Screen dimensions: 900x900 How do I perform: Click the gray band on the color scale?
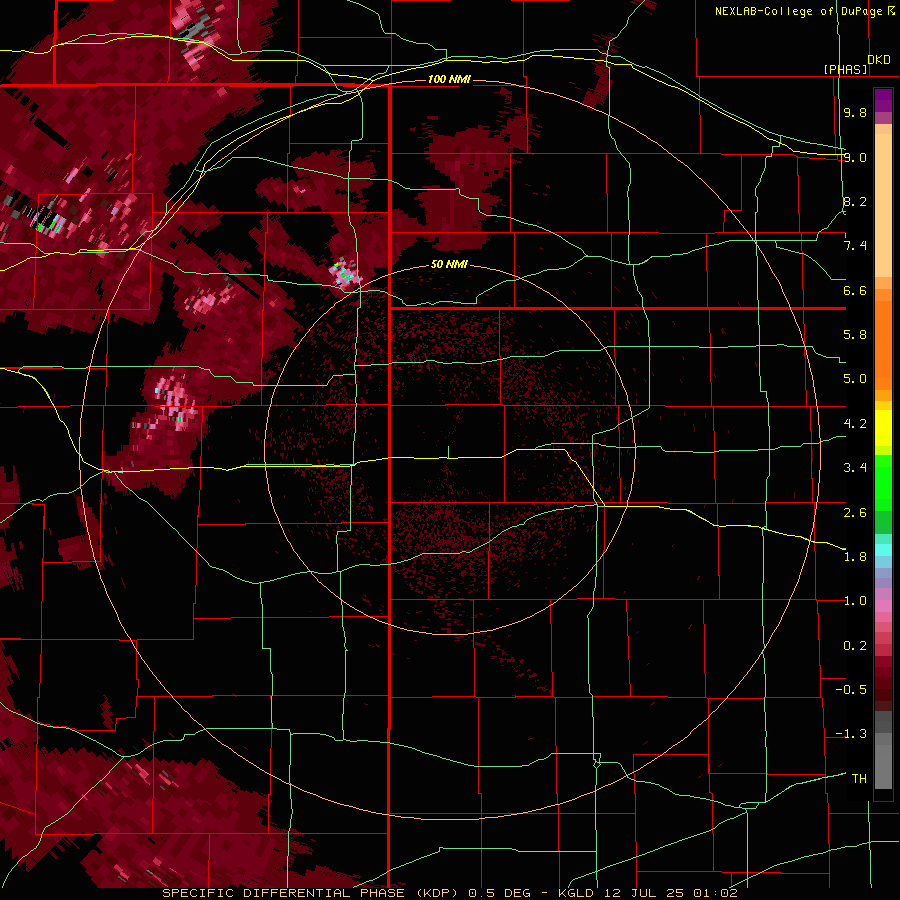pyautogui.click(x=883, y=749)
